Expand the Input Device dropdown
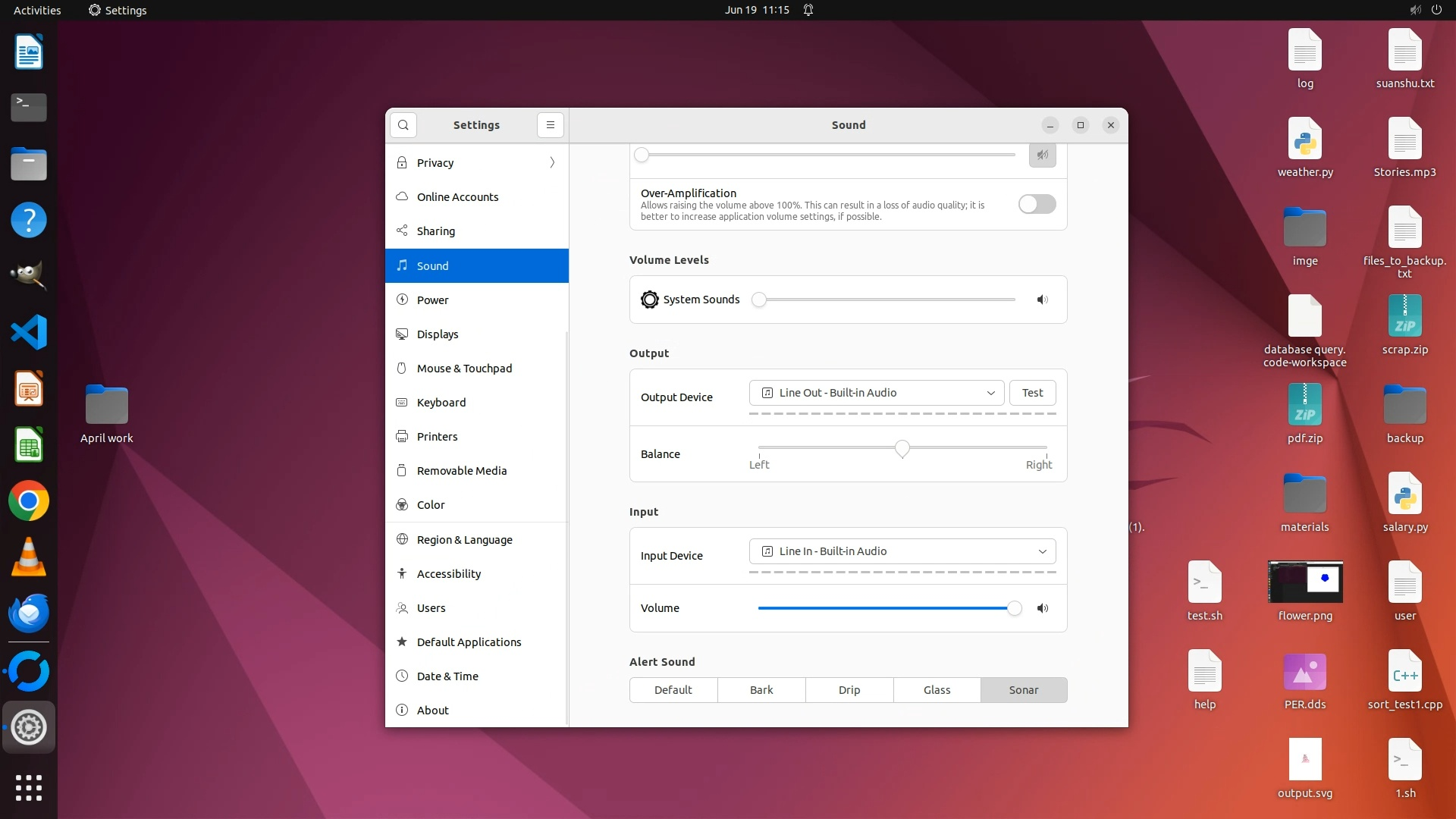Viewport: 1456px width, 819px height. click(902, 551)
